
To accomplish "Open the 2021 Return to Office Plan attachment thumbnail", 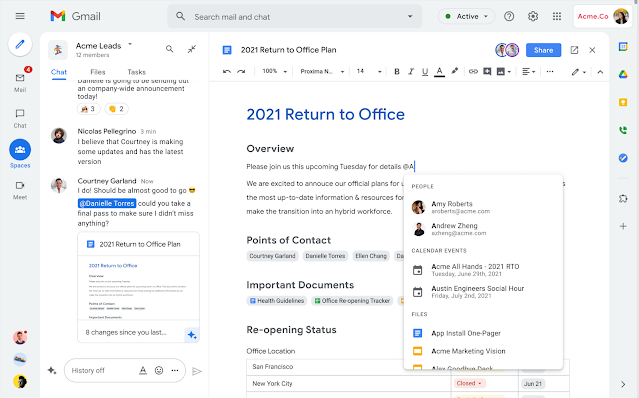I will point(139,287).
